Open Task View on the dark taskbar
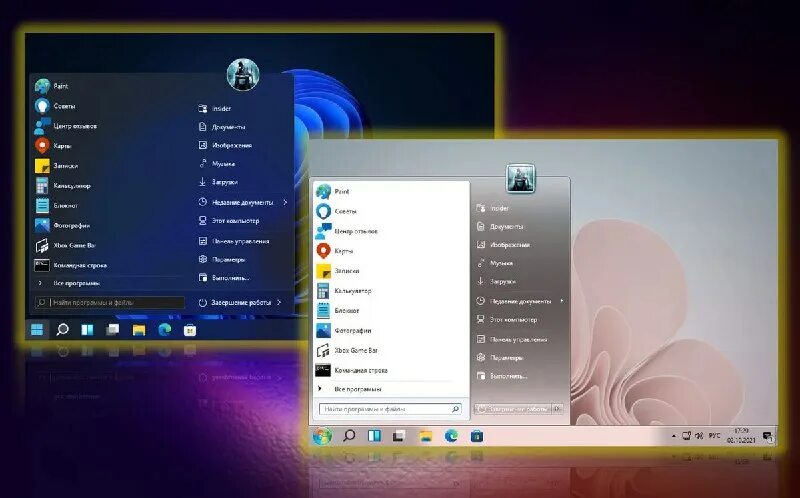 [113, 330]
